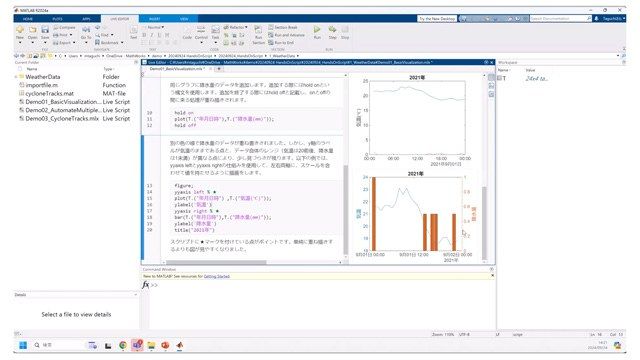Select the Demo01_BasicVisualization.mlx editor tab
The height and width of the screenshot is (360, 640).
tap(177, 69)
